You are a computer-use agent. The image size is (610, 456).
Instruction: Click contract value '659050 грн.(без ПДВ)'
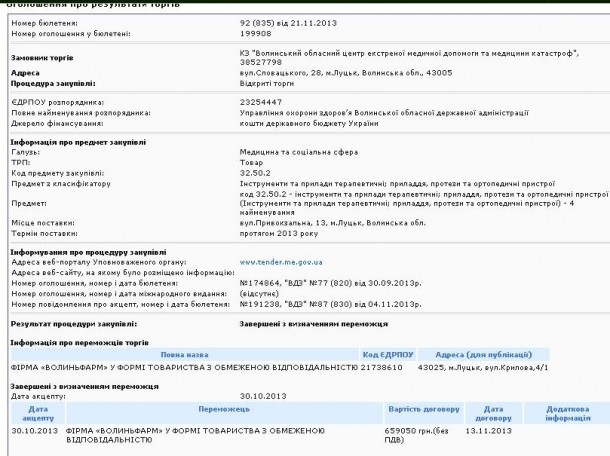click(417, 435)
